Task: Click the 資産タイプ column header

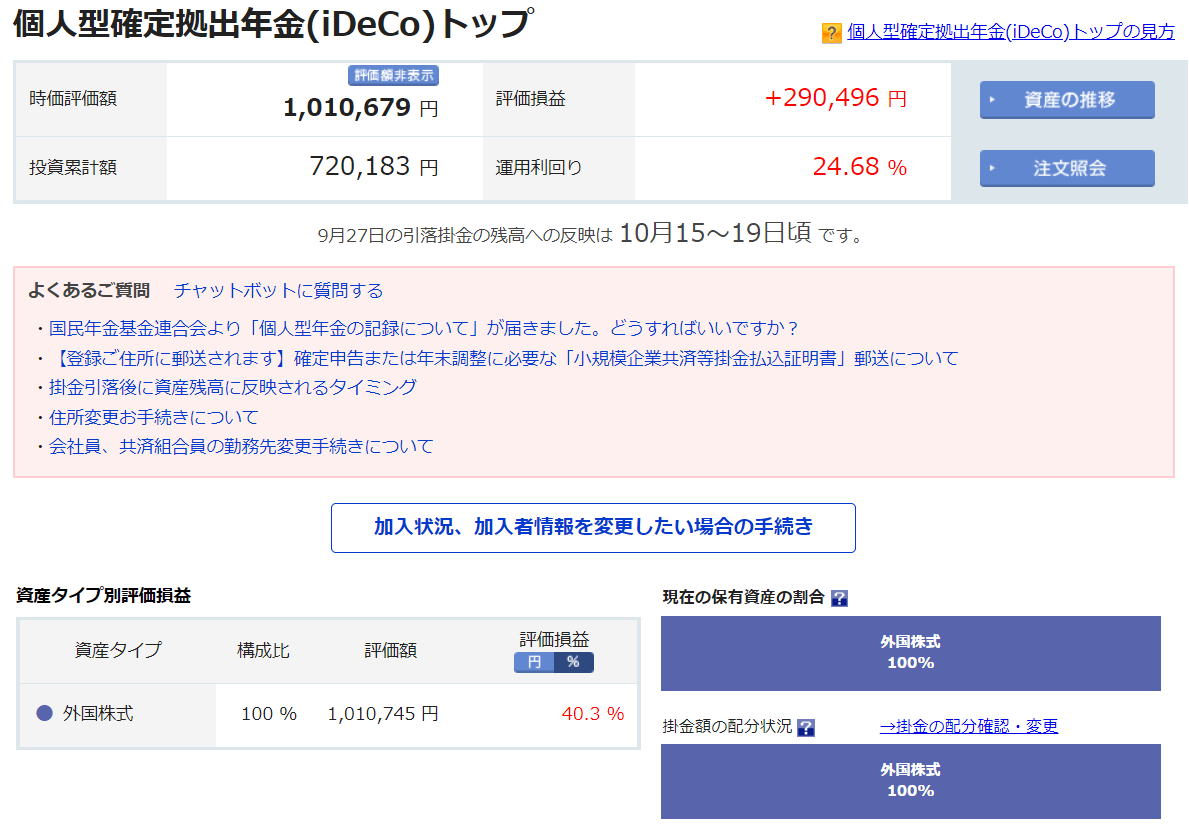Action: click(x=118, y=651)
